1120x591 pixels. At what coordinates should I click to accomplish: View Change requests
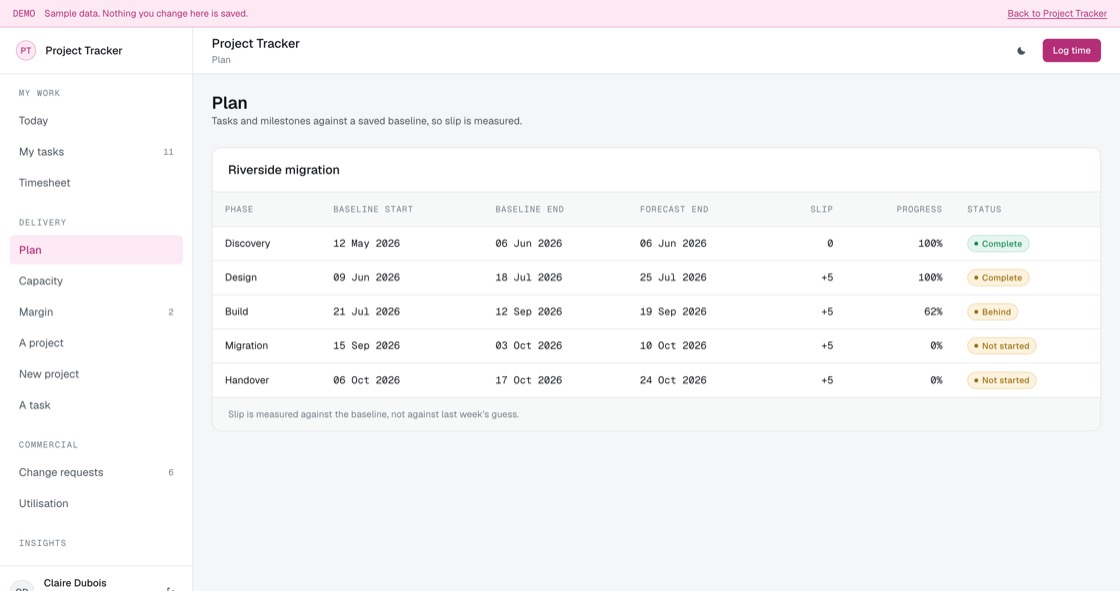(96, 472)
